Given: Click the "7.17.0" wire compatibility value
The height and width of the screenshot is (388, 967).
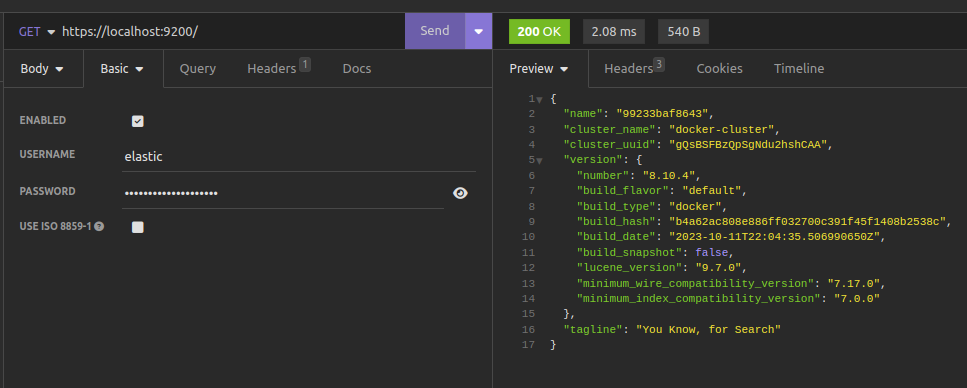Looking at the screenshot, I should tap(854, 284).
